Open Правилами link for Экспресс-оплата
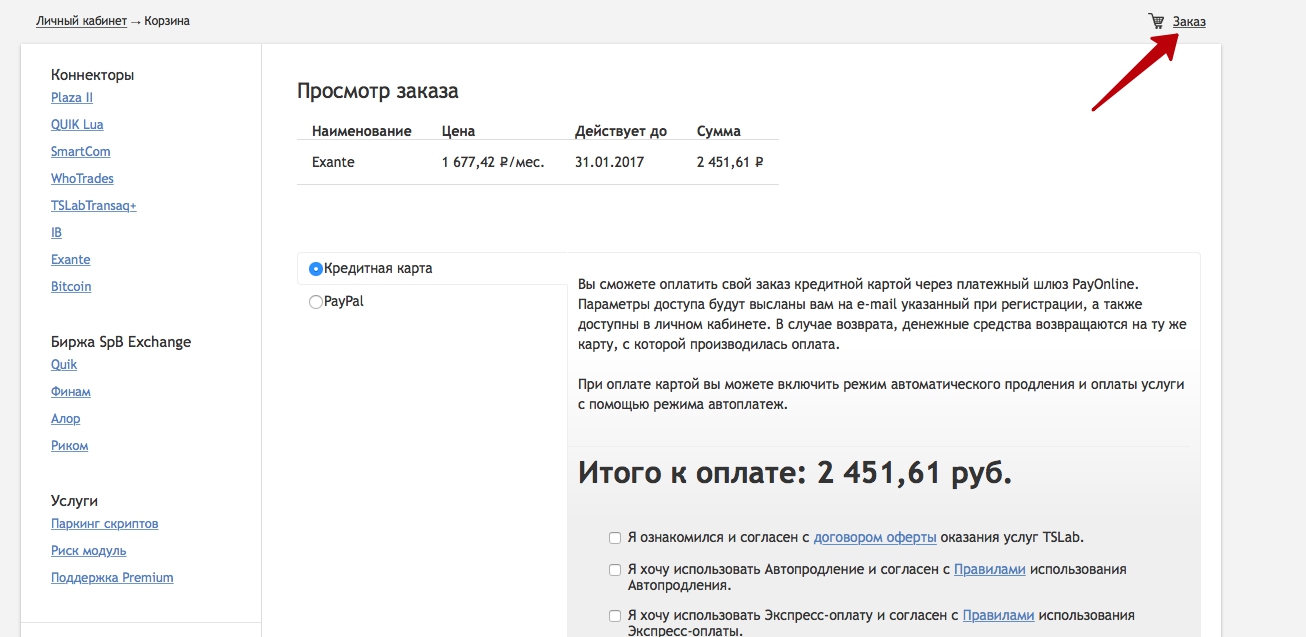The width and height of the screenshot is (1306, 637). pos(998,616)
